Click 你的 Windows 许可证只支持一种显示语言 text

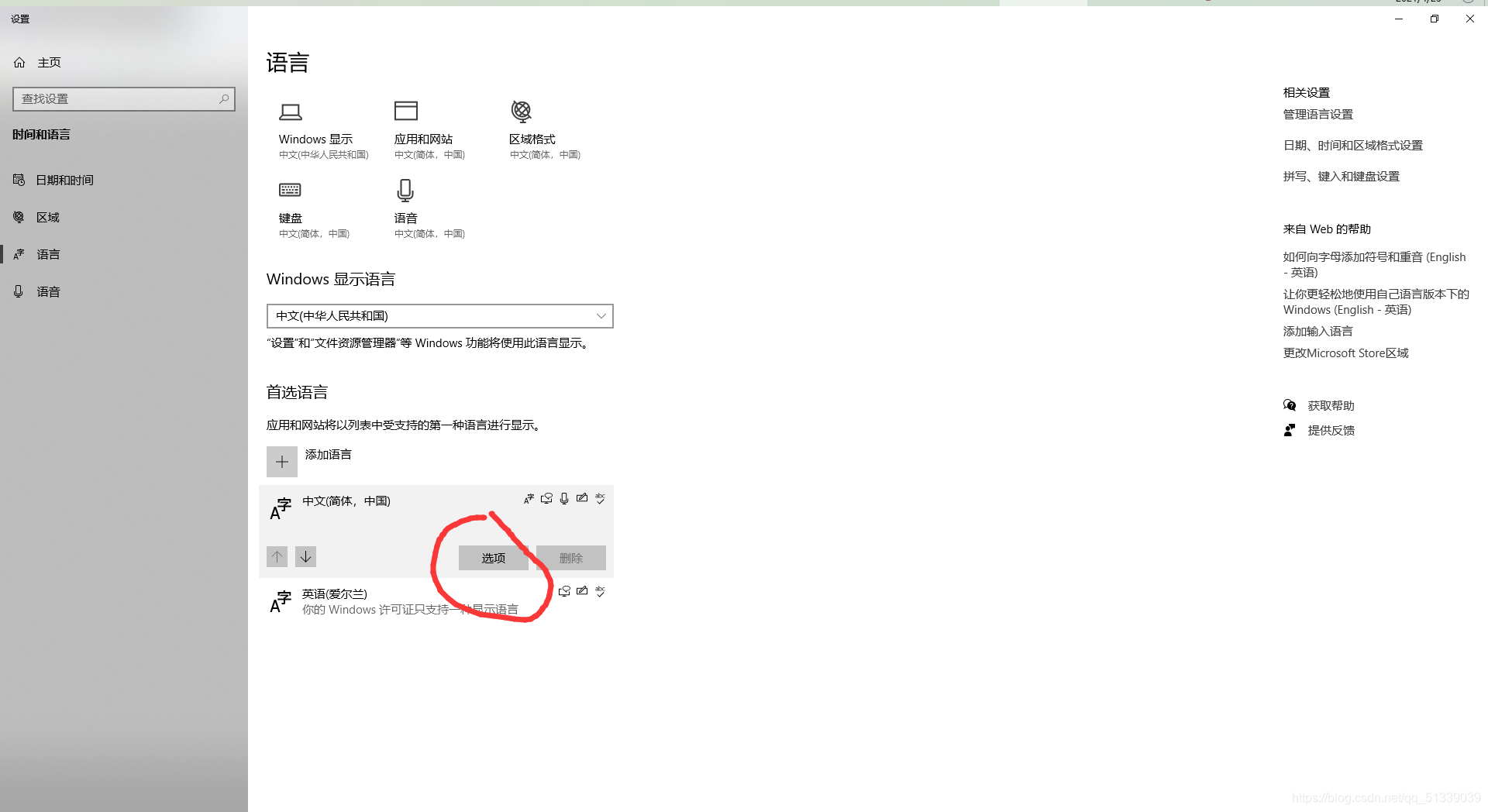[x=410, y=610]
